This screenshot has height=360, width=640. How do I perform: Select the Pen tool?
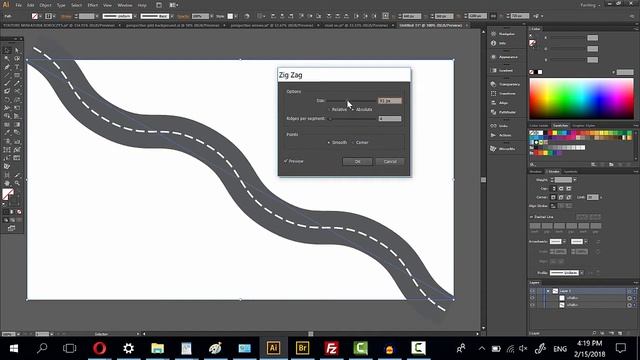pyautogui.click(x=7, y=67)
